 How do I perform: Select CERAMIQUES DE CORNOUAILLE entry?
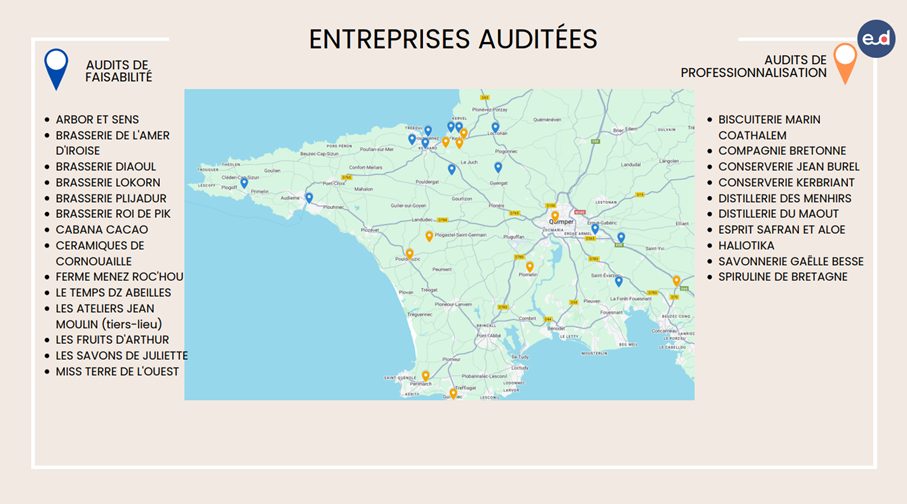[100, 253]
